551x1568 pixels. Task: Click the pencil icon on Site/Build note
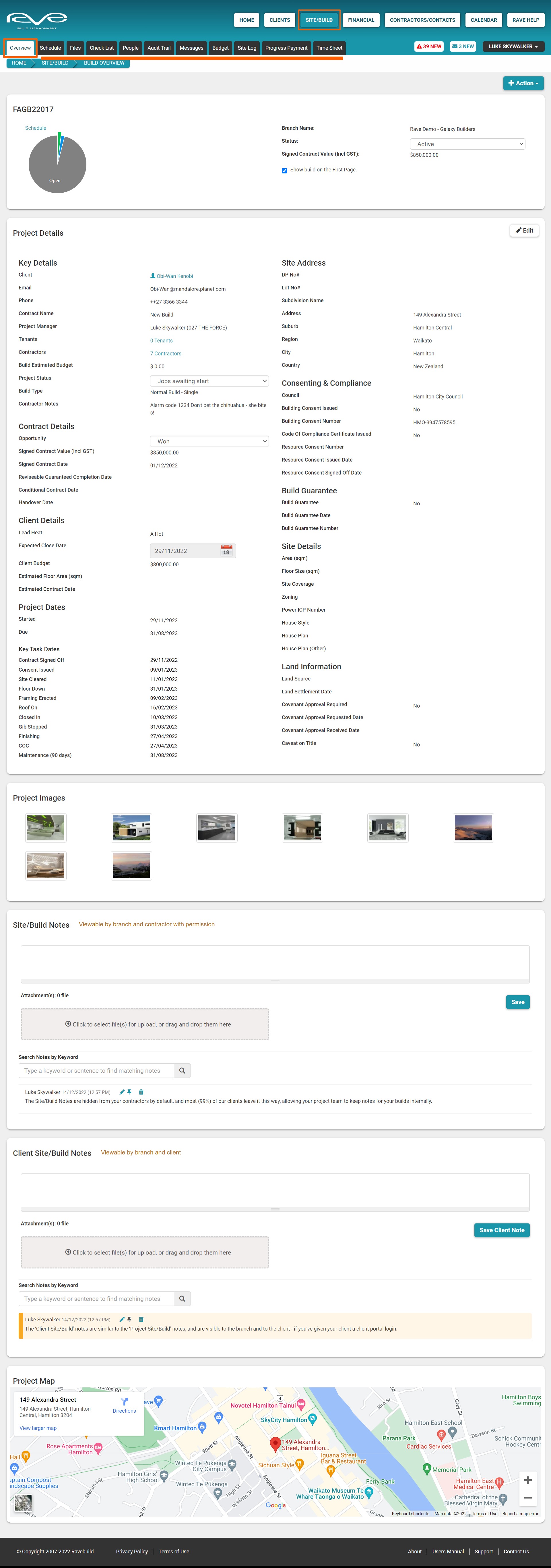[122, 1092]
